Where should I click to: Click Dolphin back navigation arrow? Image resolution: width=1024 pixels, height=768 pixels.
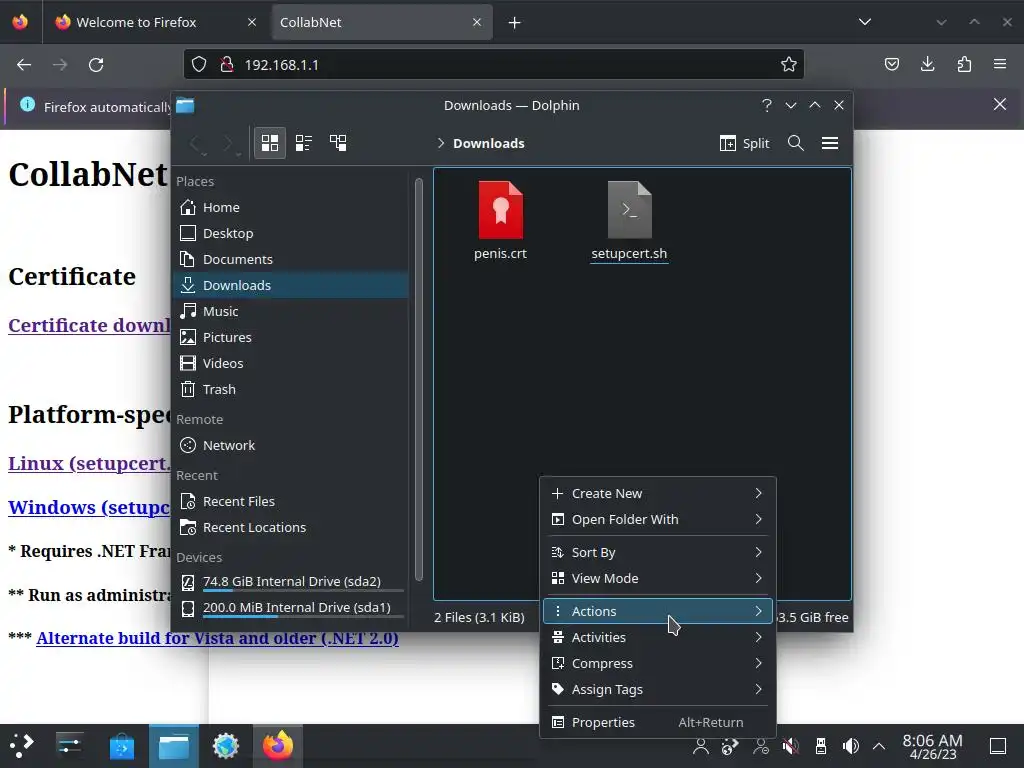coord(196,143)
